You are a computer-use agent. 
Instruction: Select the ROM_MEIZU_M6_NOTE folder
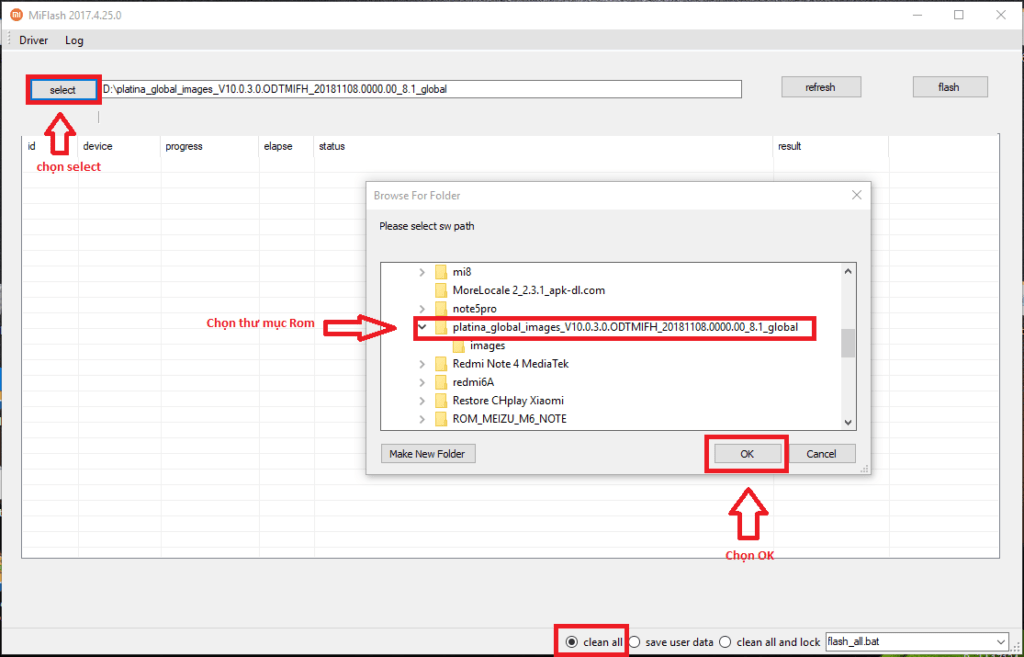tap(509, 419)
